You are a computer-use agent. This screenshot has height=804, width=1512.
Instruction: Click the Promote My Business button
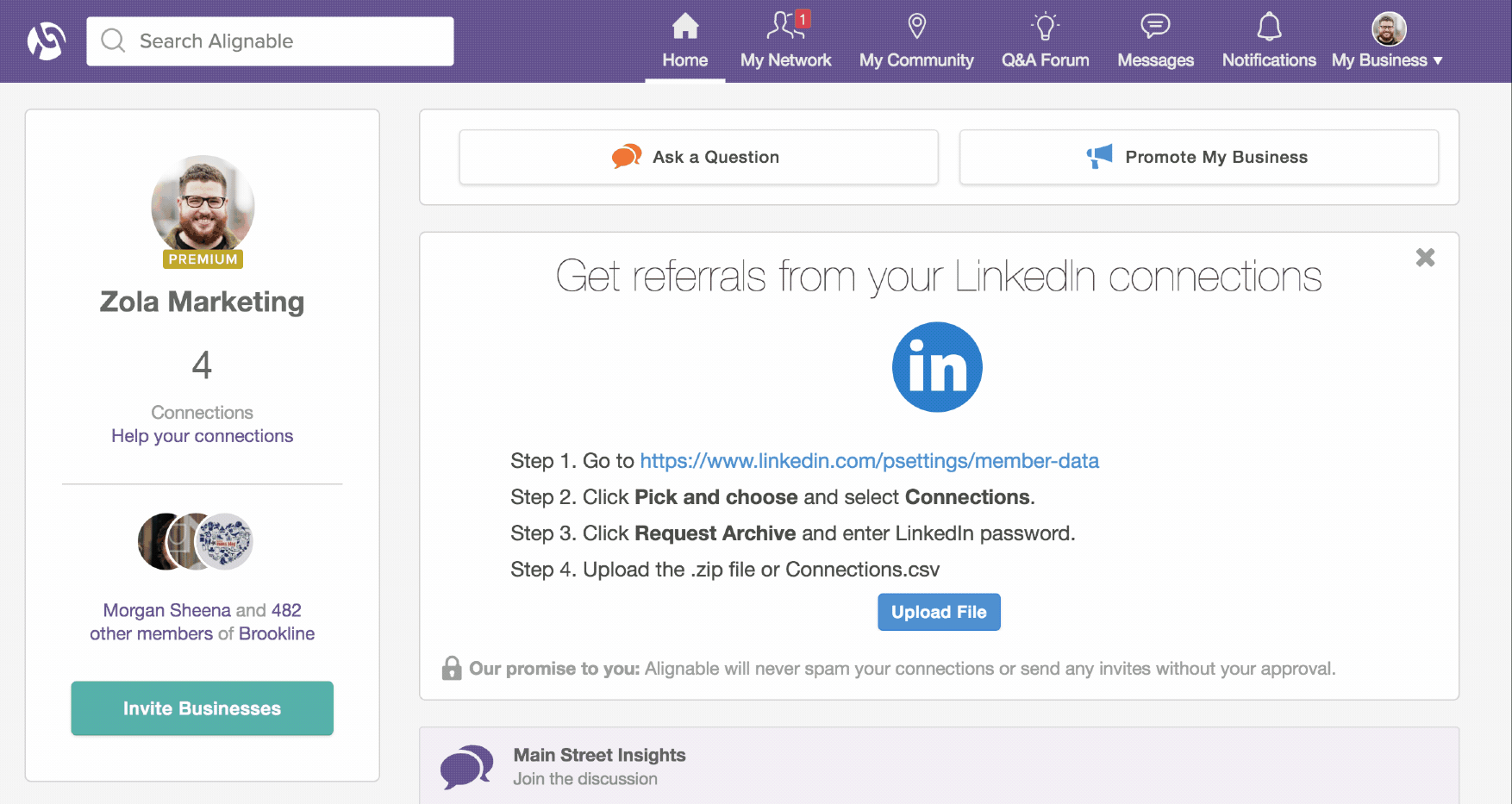click(x=1199, y=157)
